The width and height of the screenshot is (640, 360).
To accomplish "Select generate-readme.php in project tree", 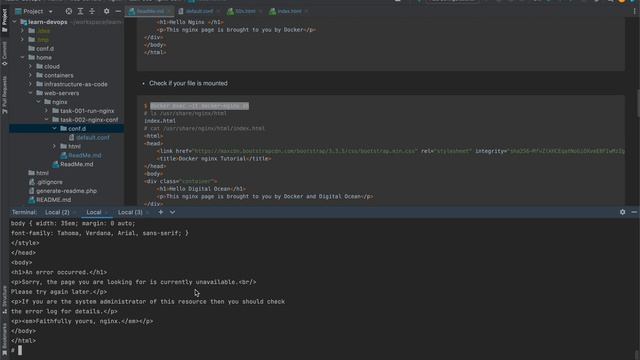I will coord(67,191).
